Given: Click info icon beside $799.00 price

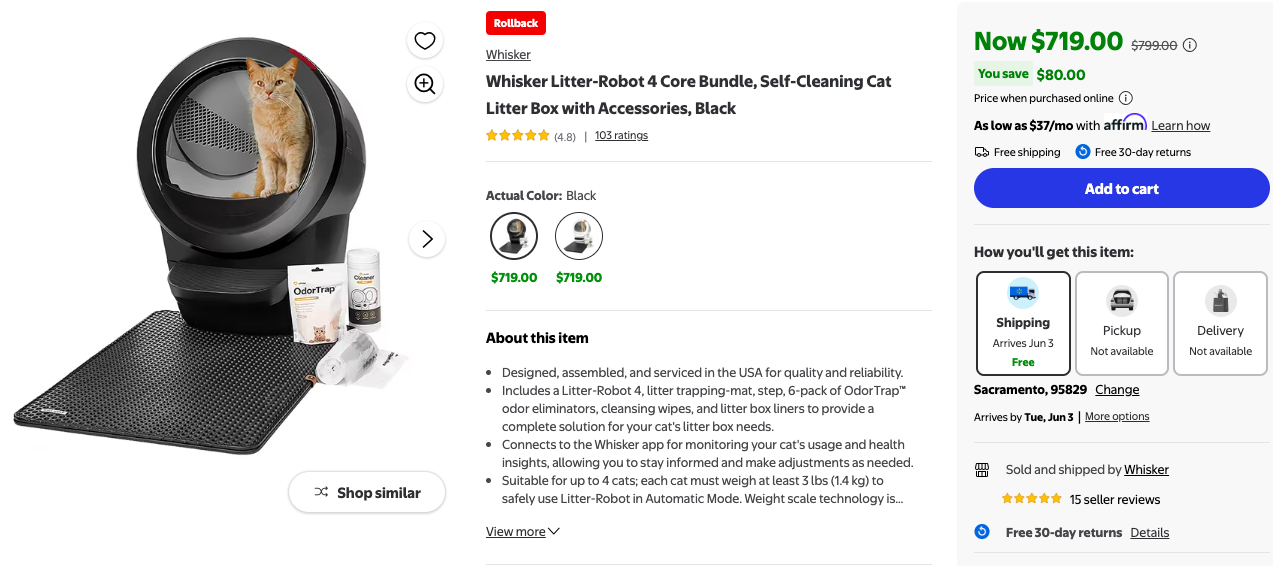Looking at the screenshot, I should (1190, 45).
